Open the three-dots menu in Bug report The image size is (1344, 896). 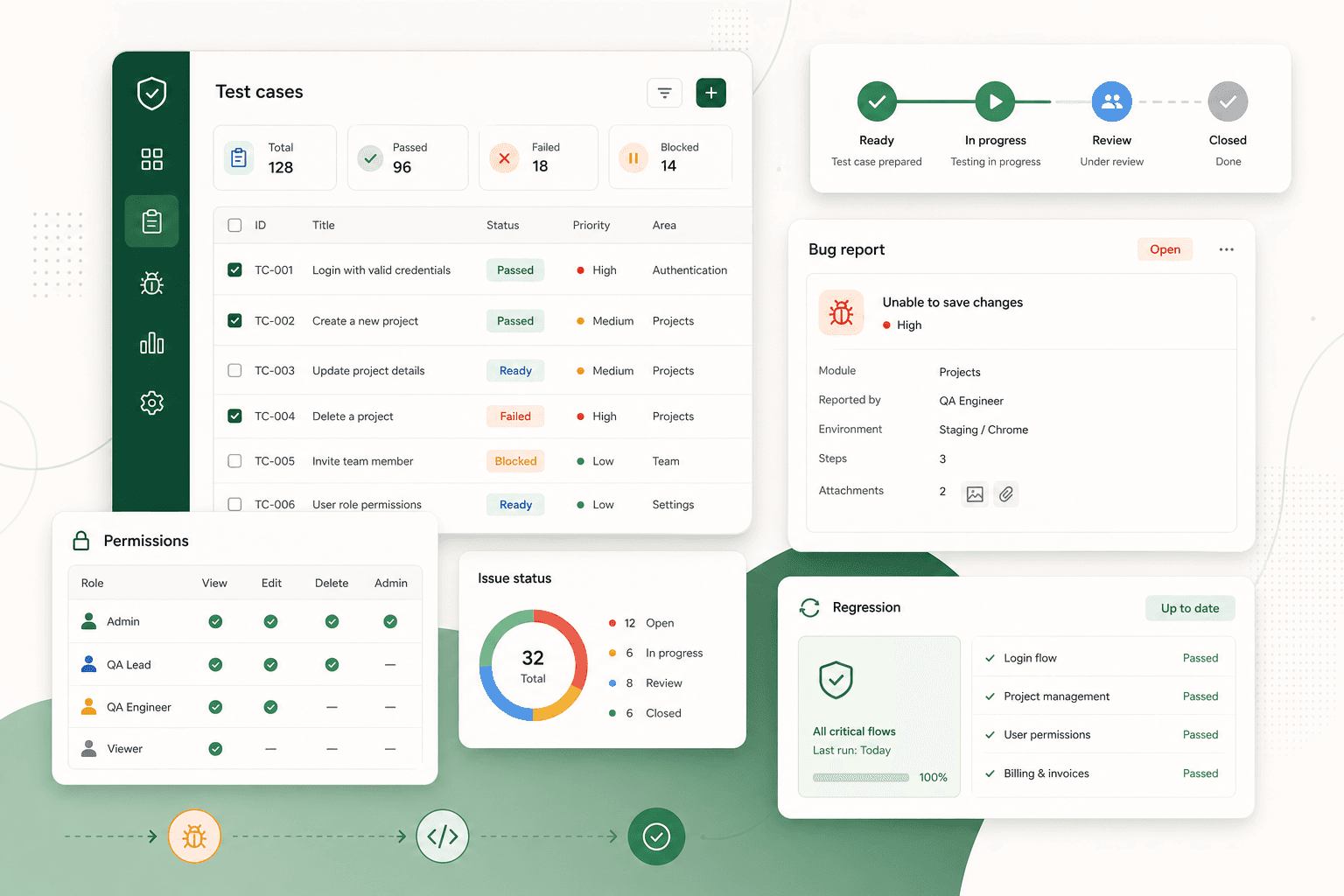(1227, 249)
